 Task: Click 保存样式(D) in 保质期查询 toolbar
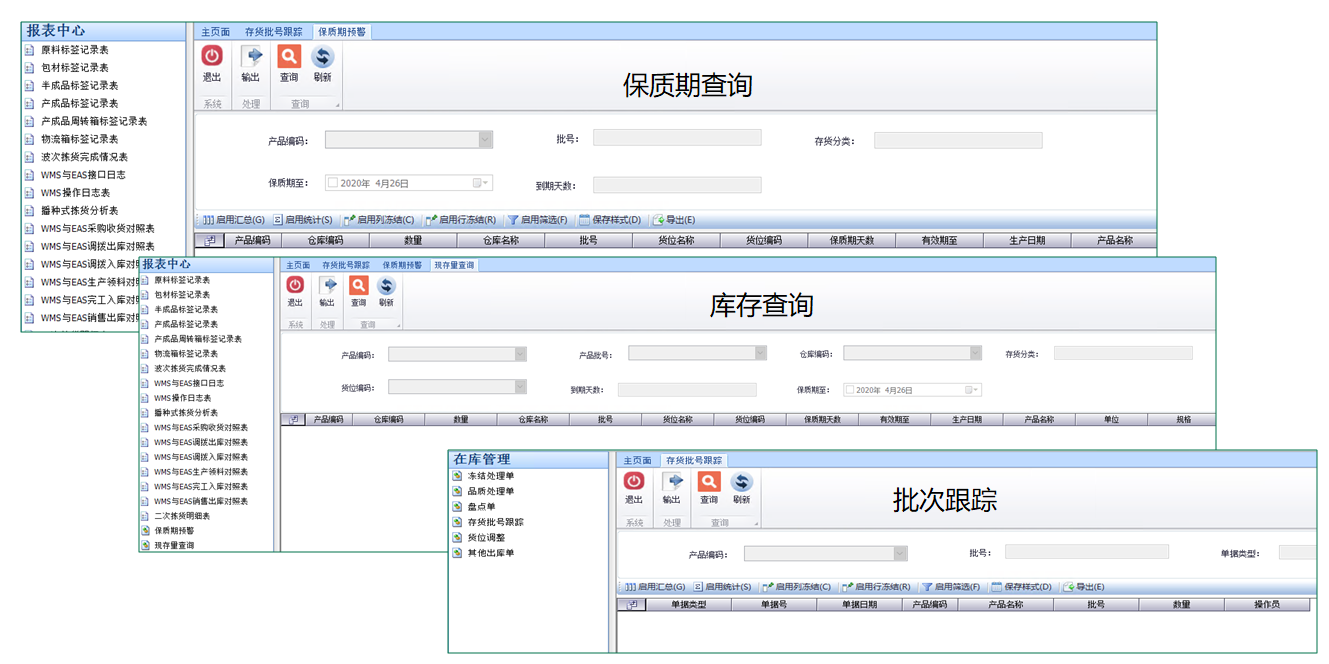click(610, 220)
